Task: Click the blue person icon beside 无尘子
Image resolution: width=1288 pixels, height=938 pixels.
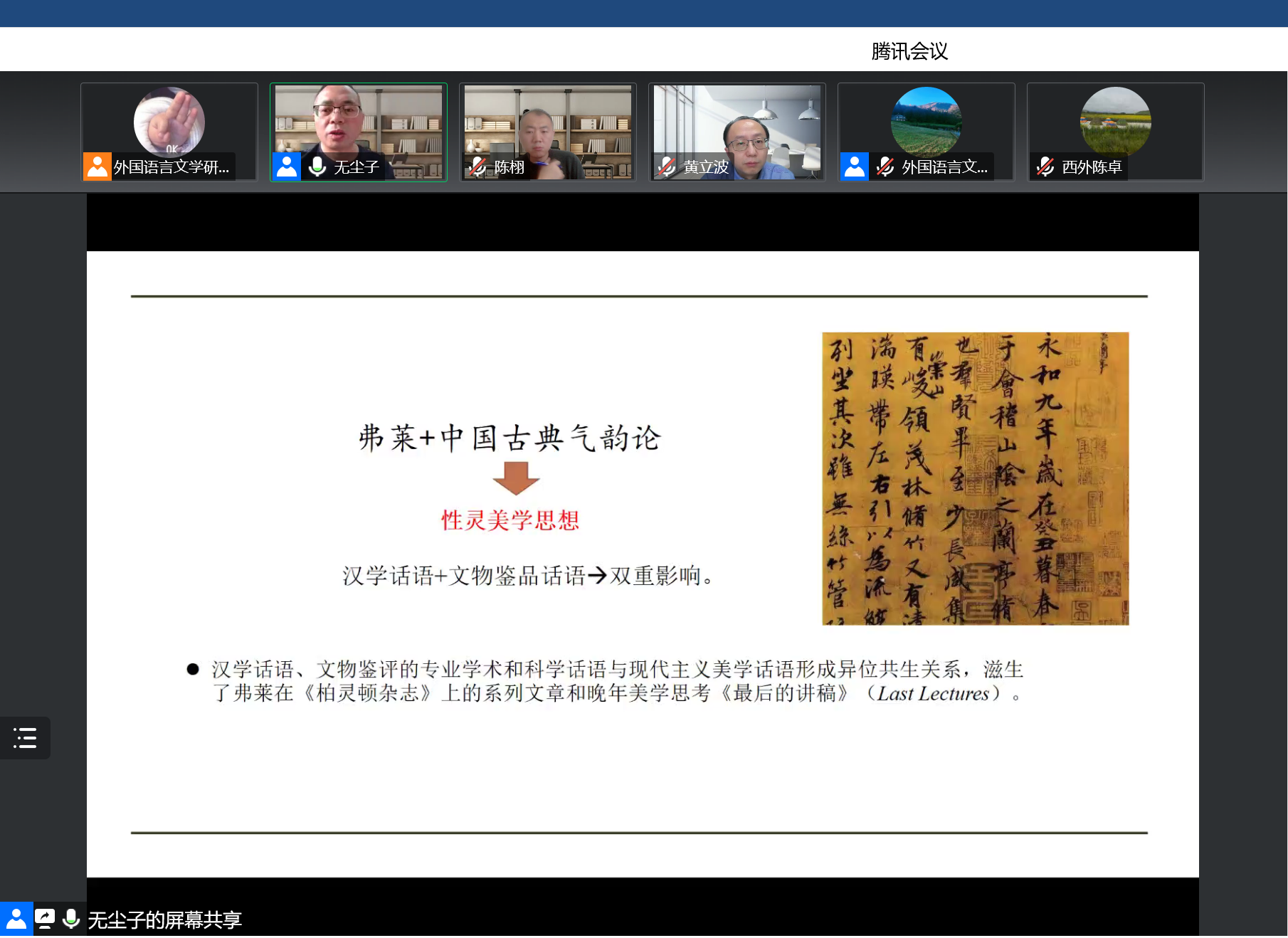Action: pos(286,167)
